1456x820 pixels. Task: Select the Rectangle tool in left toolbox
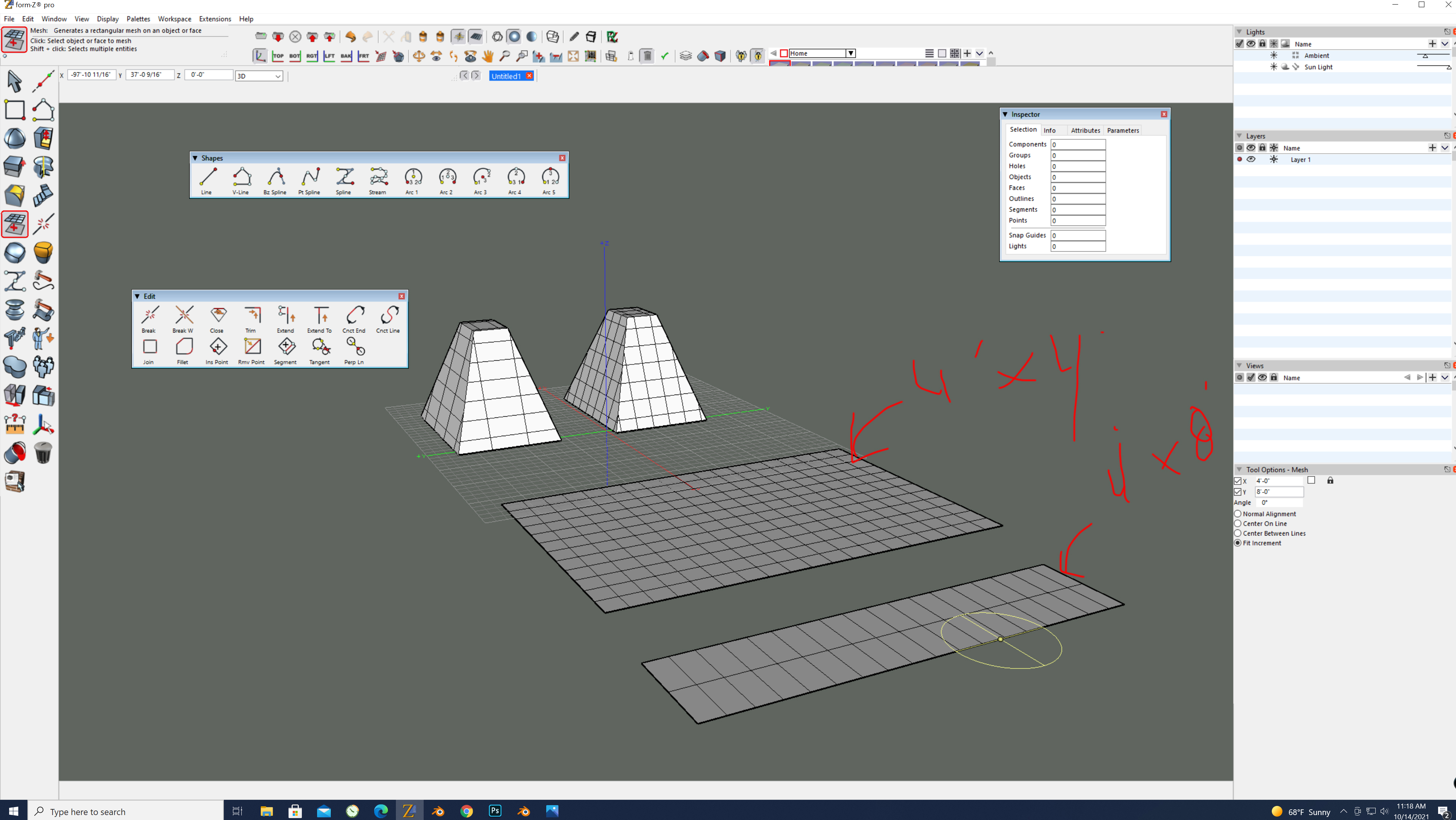tap(15, 110)
